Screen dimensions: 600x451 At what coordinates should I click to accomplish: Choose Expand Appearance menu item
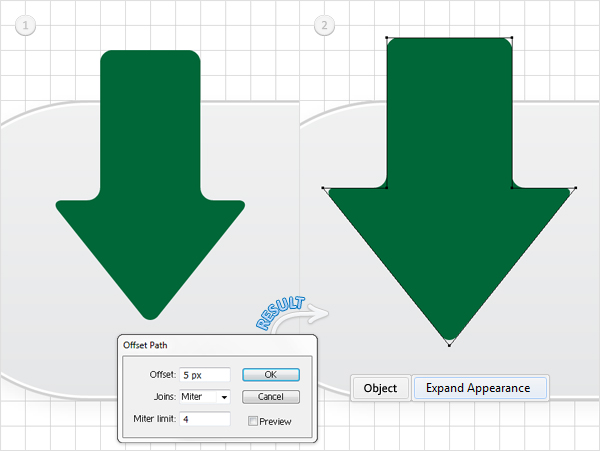[x=478, y=388]
